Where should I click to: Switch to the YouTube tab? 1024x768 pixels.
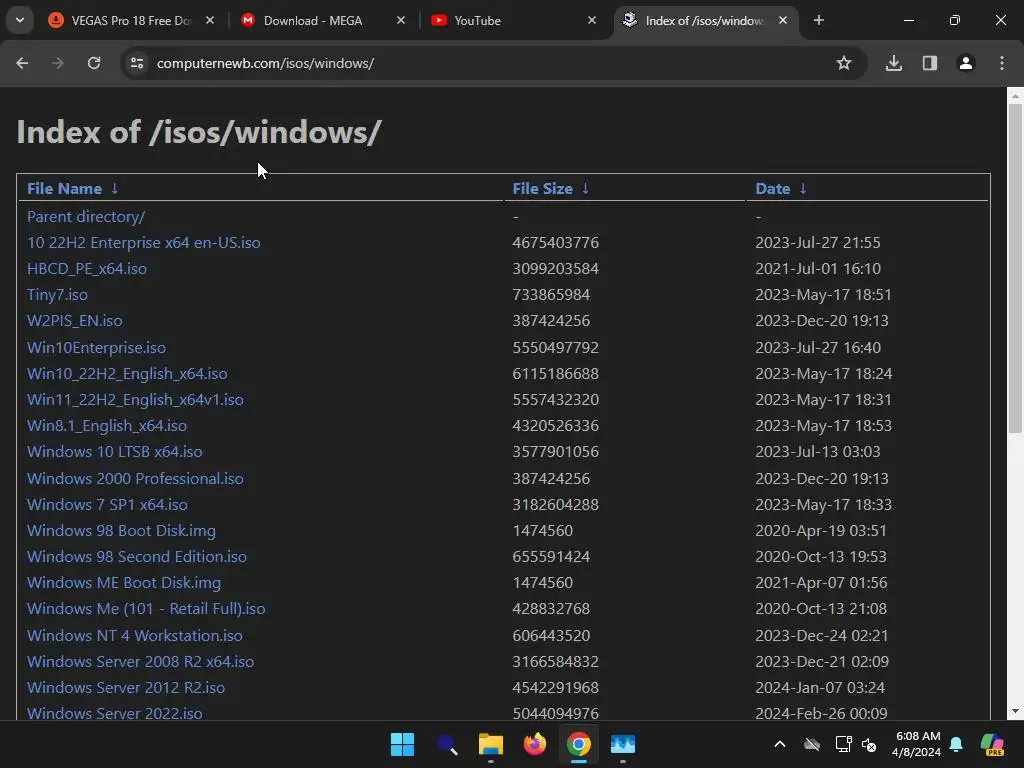(x=515, y=20)
